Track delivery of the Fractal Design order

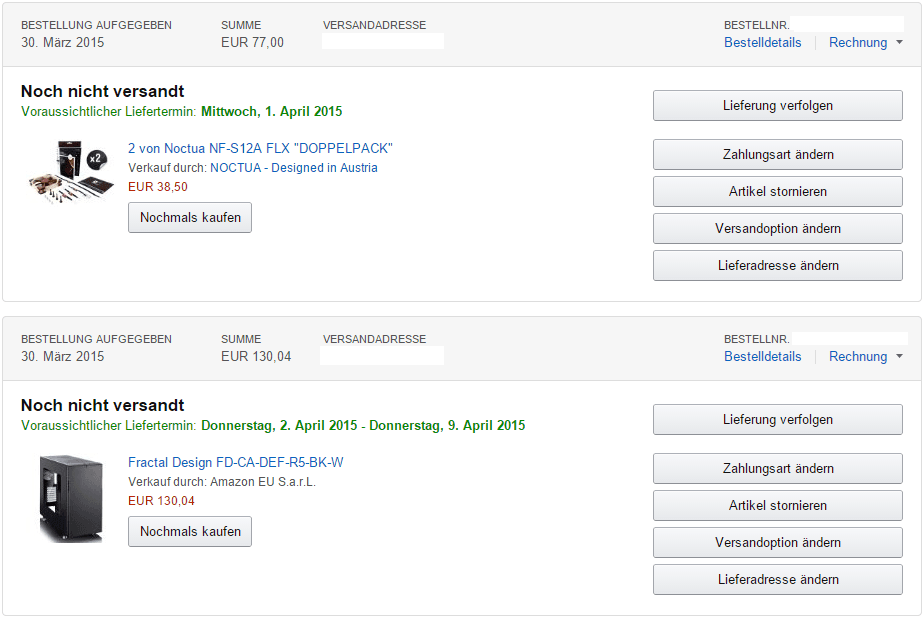tap(777, 420)
